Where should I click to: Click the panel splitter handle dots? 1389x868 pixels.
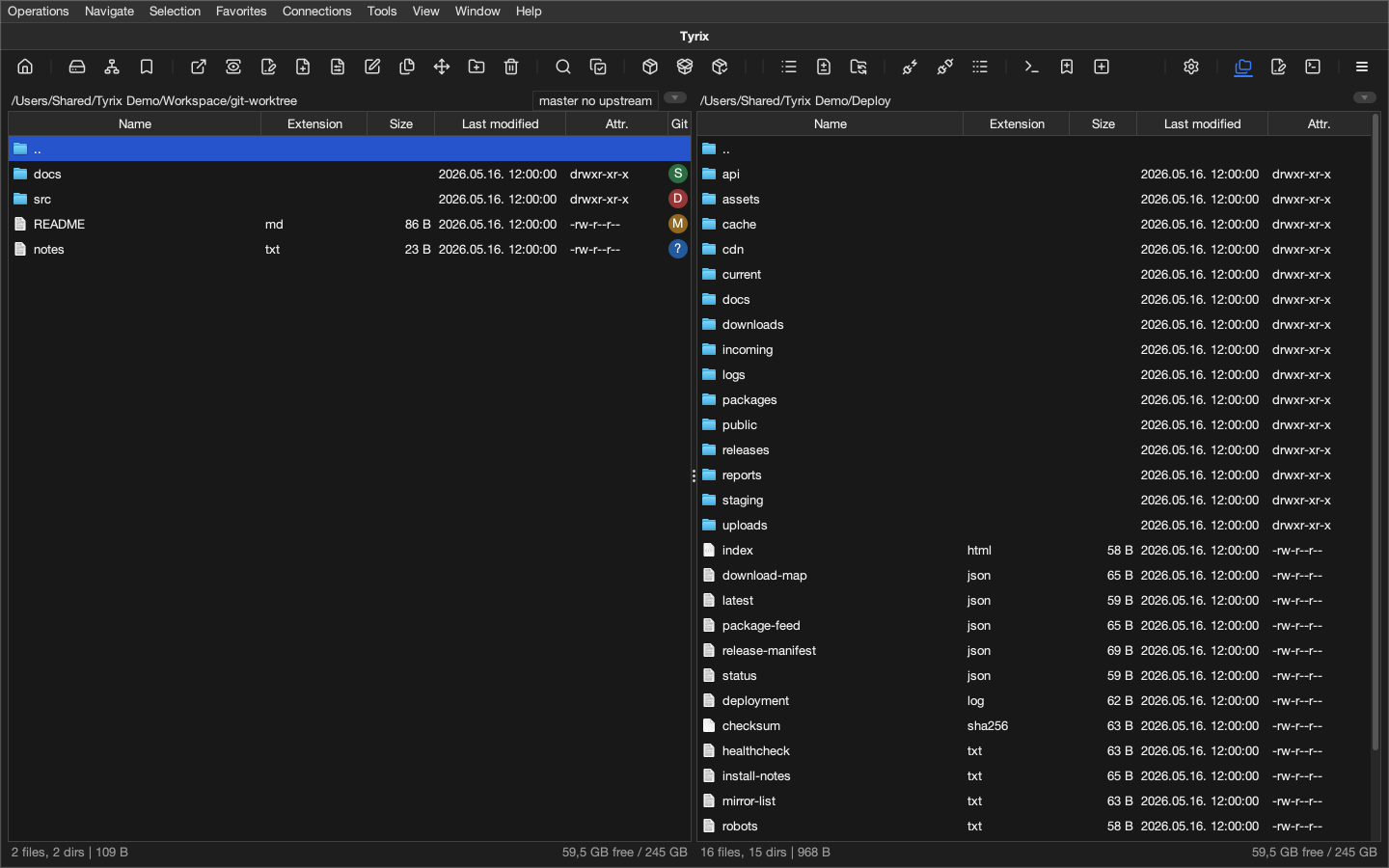(694, 475)
